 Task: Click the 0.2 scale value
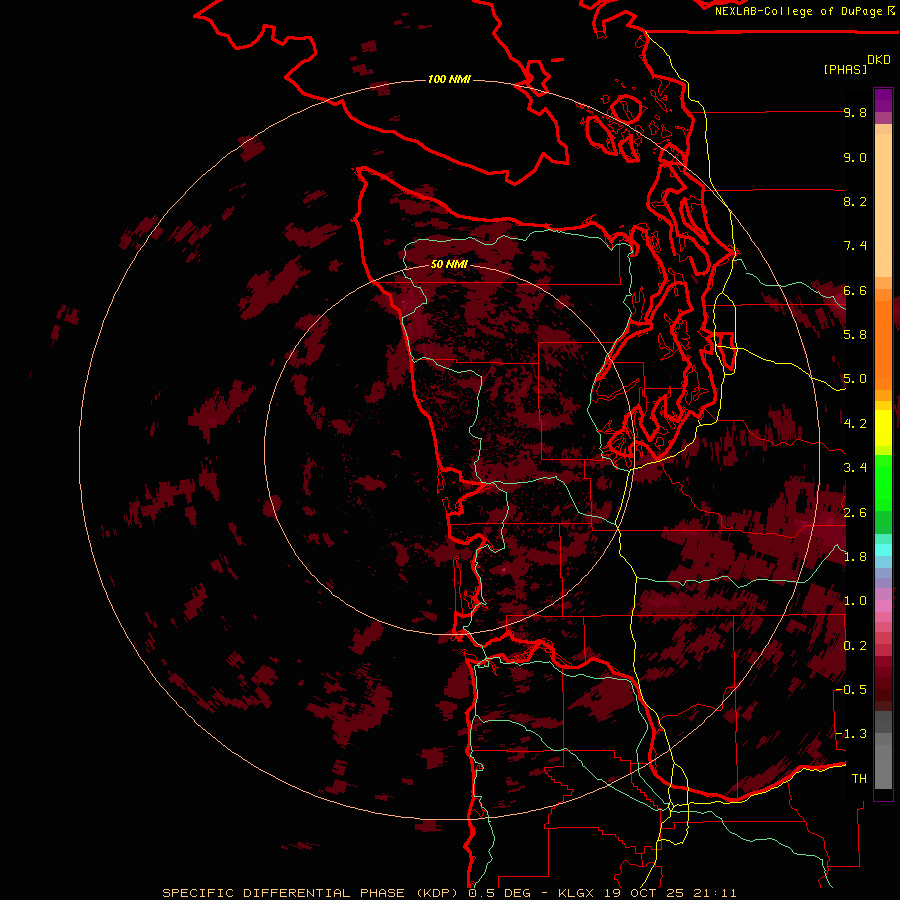[x=855, y=646]
